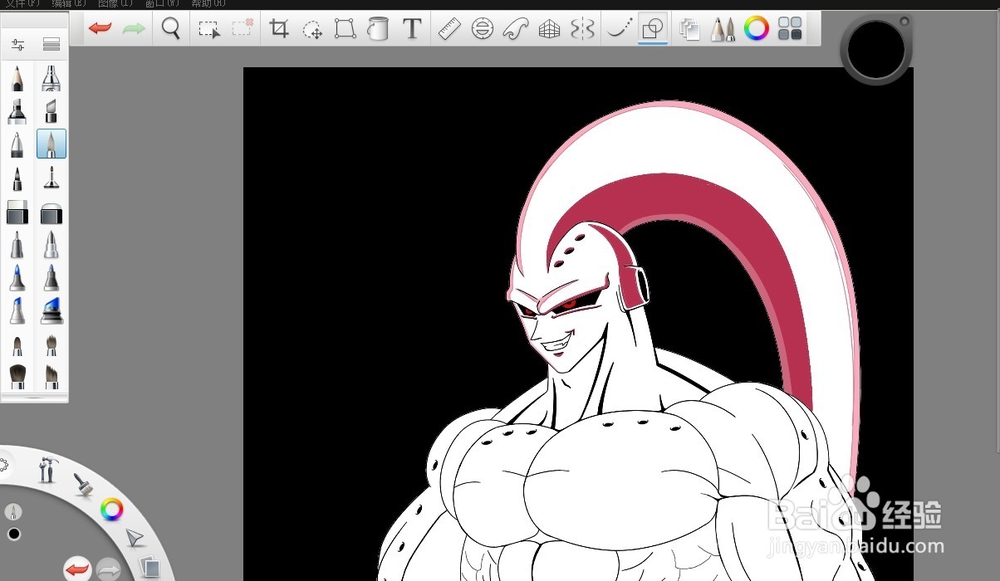Image resolution: width=1000 pixels, height=581 pixels.
Task: Open the 编辑 (Edit) menu
Action: pyautogui.click(x=69, y=4)
